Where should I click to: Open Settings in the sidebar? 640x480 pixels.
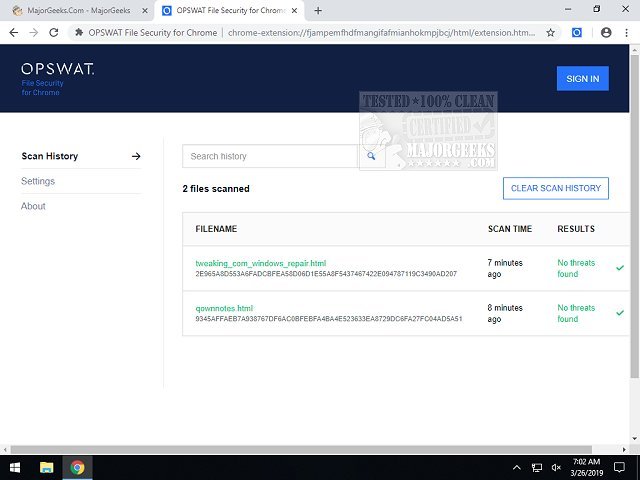click(x=38, y=181)
